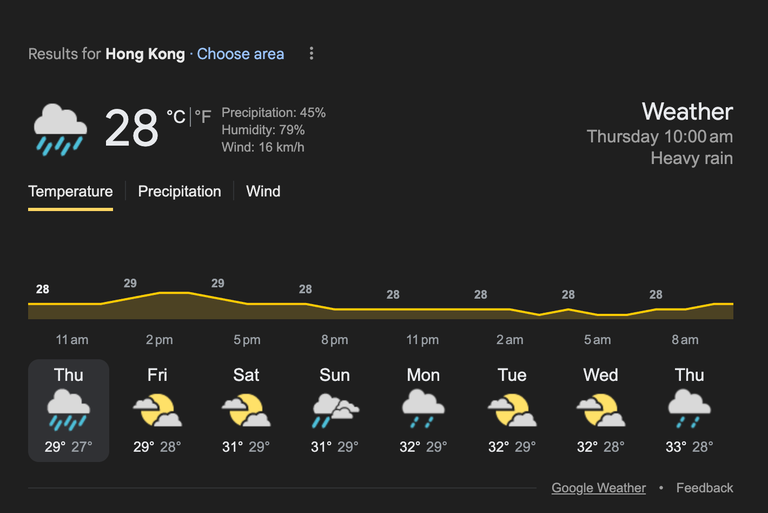
Task: Click the 2 pm point on temperature graph
Action: [160, 293]
